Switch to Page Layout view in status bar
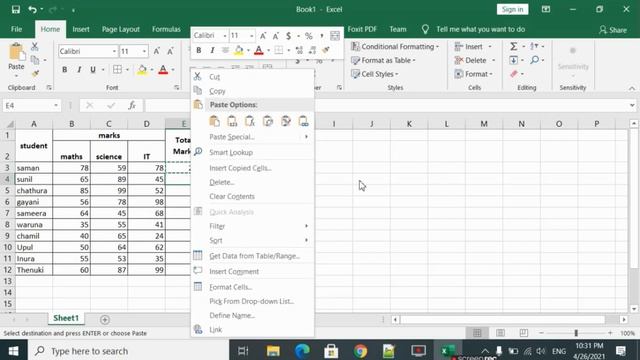This screenshot has height=360, width=640. click(x=500, y=333)
